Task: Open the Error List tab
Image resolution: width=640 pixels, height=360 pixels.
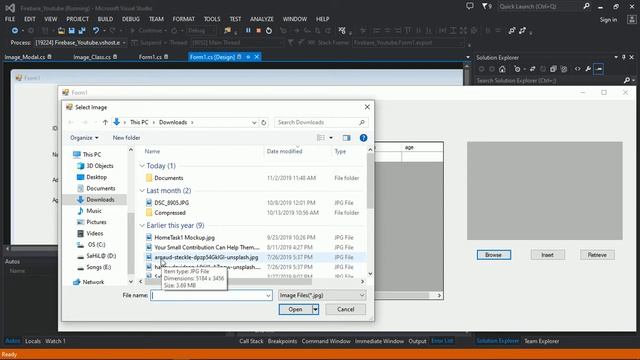Action: coord(442,341)
